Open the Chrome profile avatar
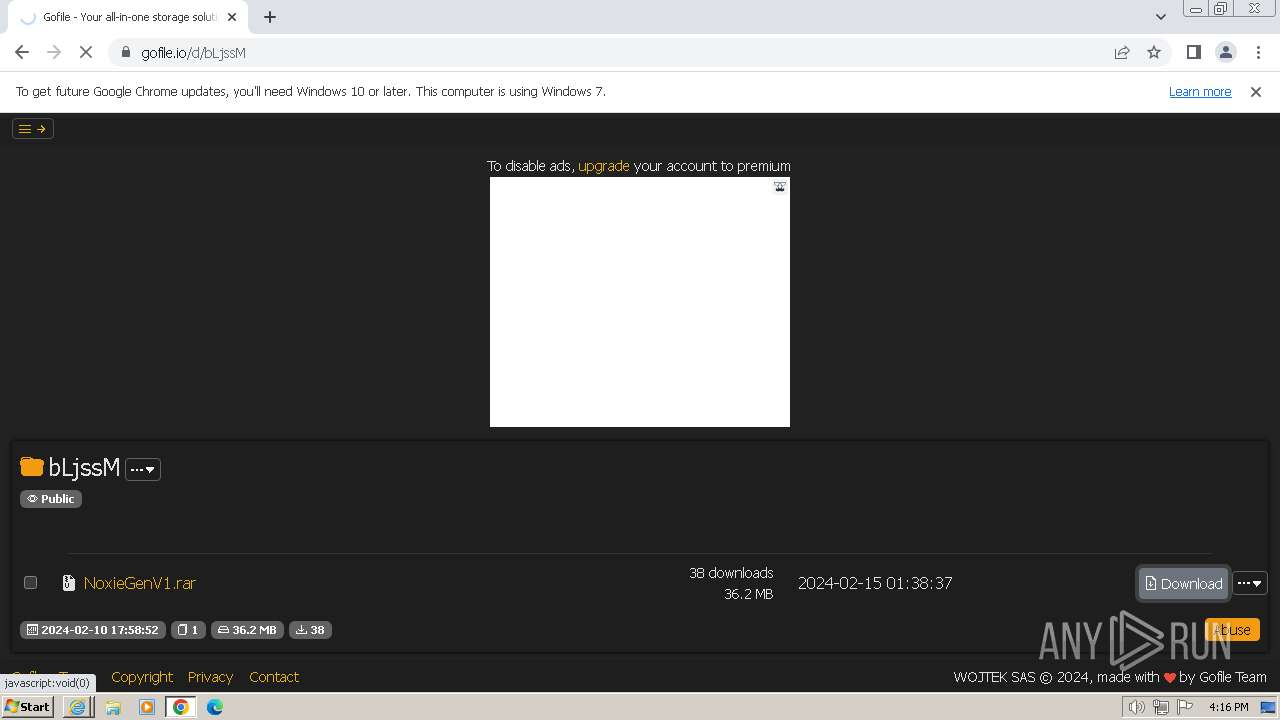The height and width of the screenshot is (720, 1280). (1225, 52)
